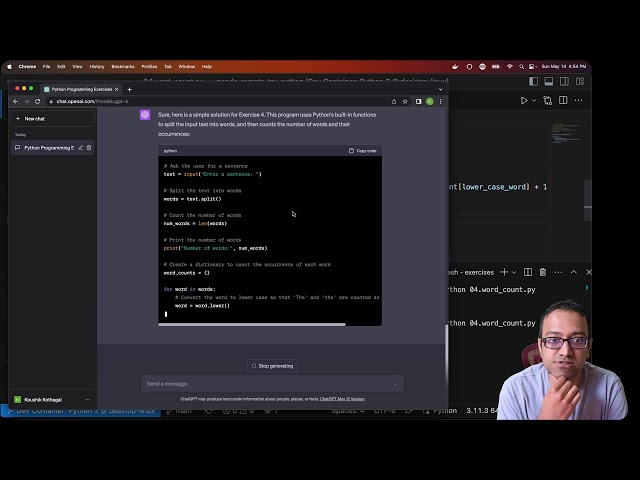640x480 pixels.
Task: Copy code from the python code block
Action: point(362,151)
